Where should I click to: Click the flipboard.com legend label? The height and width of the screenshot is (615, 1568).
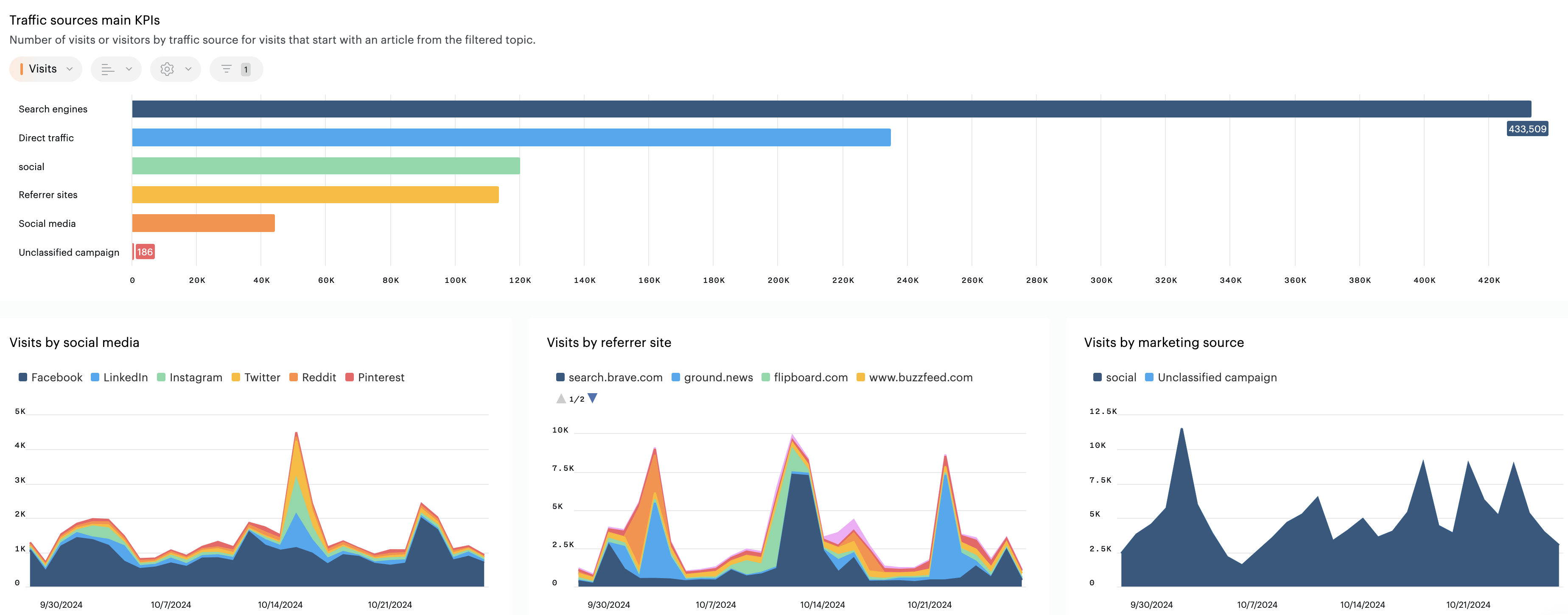(x=810, y=377)
